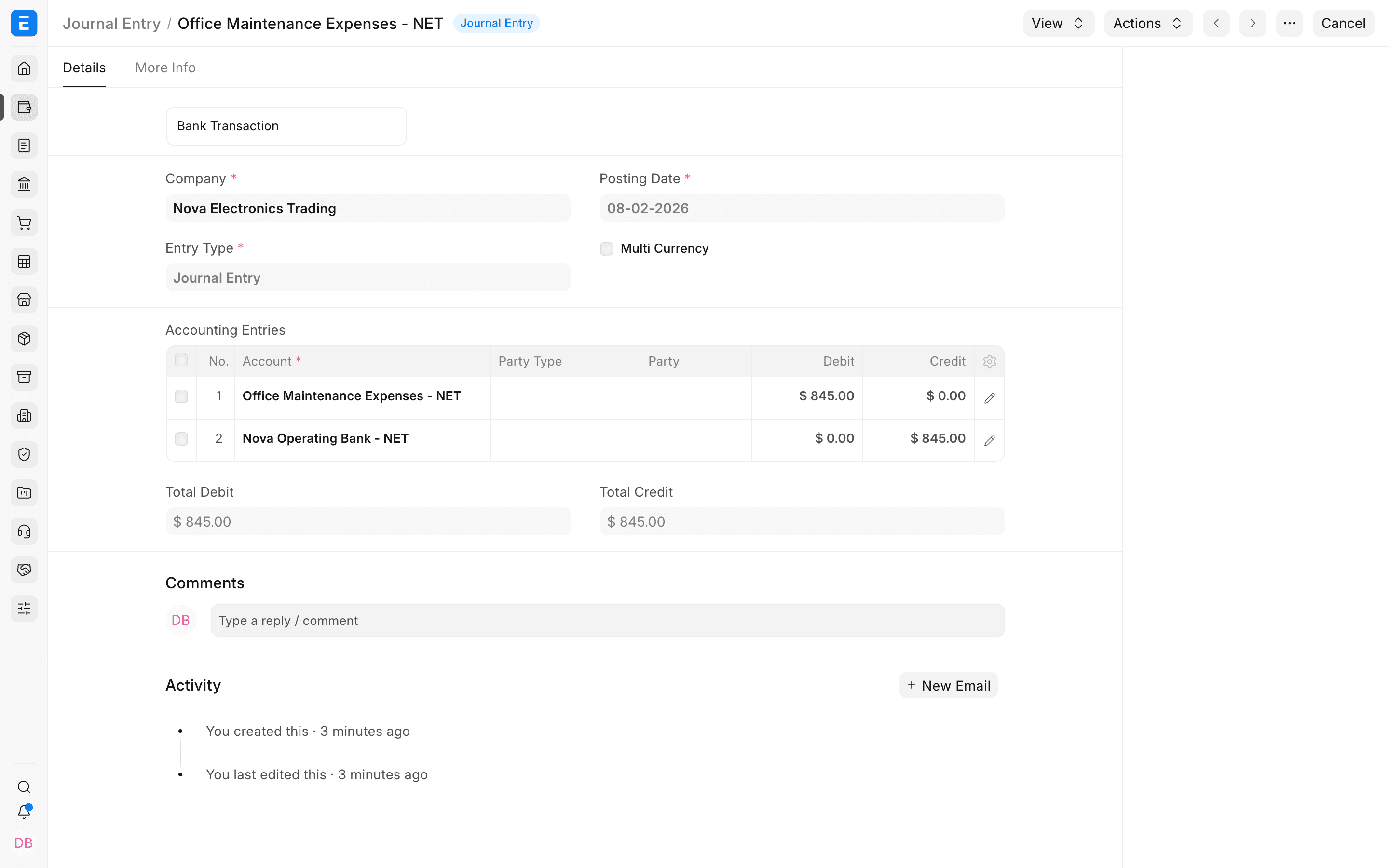Click row 1 debit value $ 845.00
The image size is (1389, 868).
pyautogui.click(x=826, y=396)
